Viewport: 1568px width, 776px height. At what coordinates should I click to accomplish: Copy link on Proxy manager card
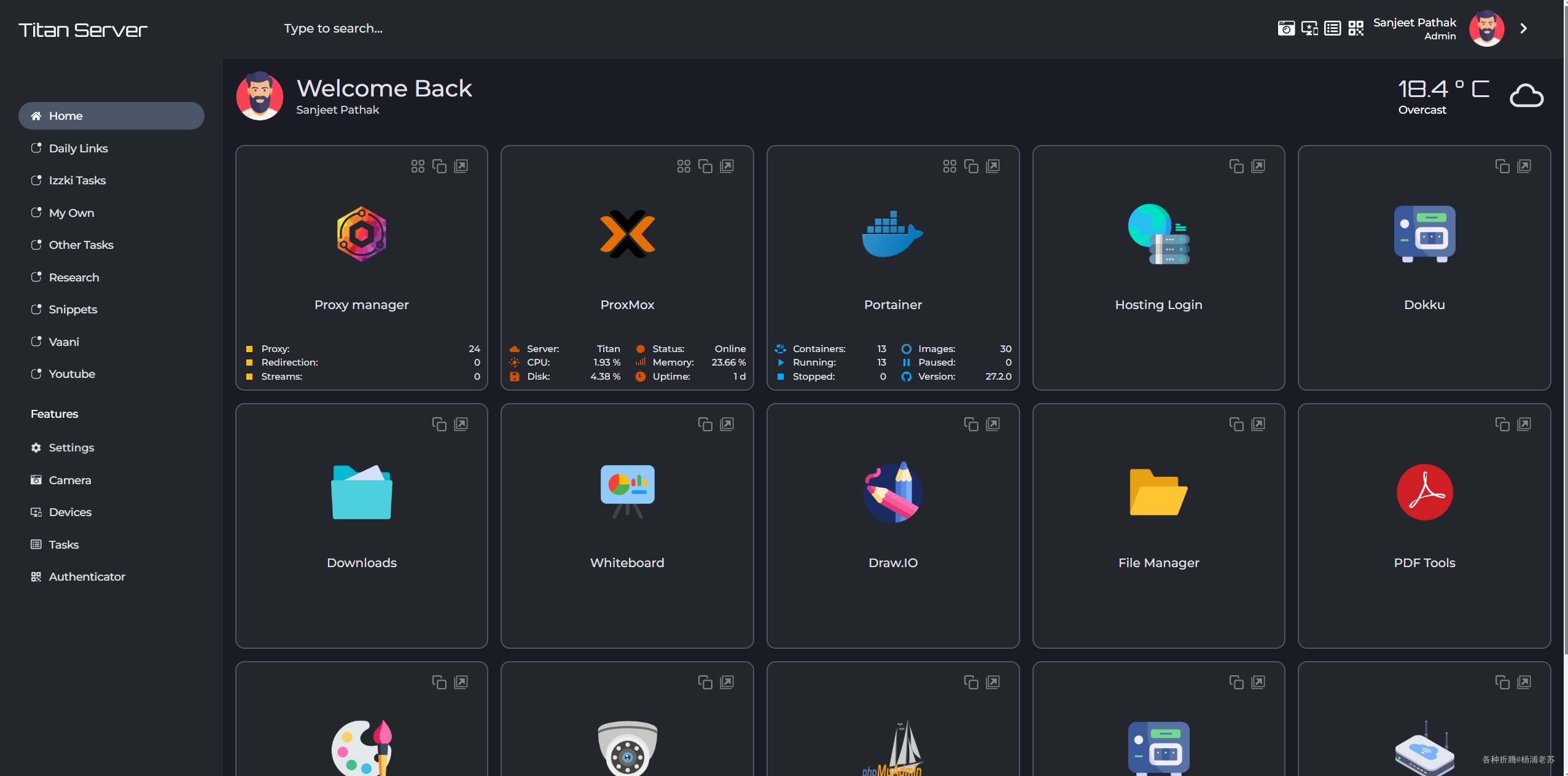(439, 166)
